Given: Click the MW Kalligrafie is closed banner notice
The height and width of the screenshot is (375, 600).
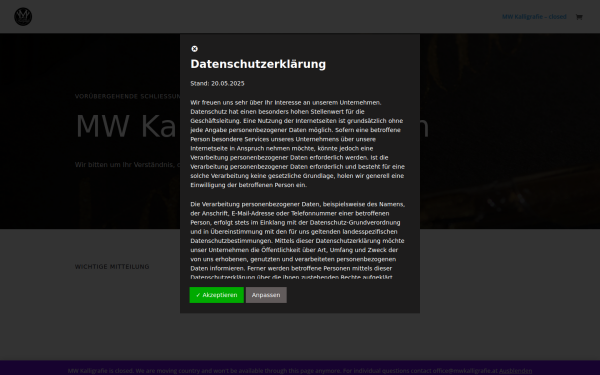Looking at the screenshot, I should [282, 371].
